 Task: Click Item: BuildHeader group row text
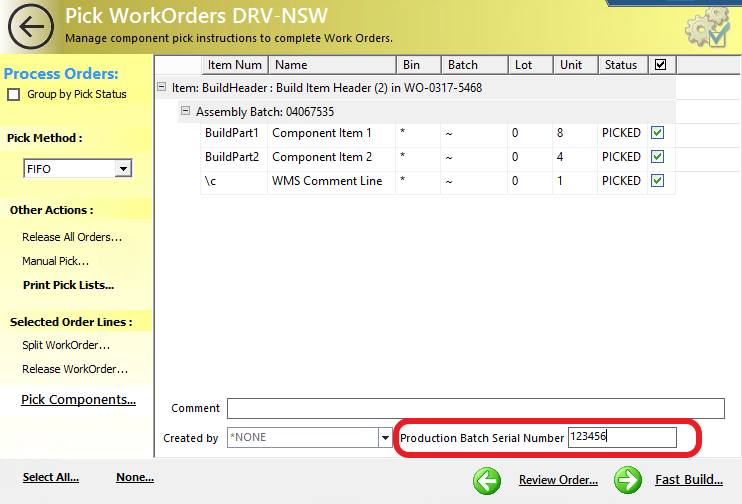tap(327, 88)
